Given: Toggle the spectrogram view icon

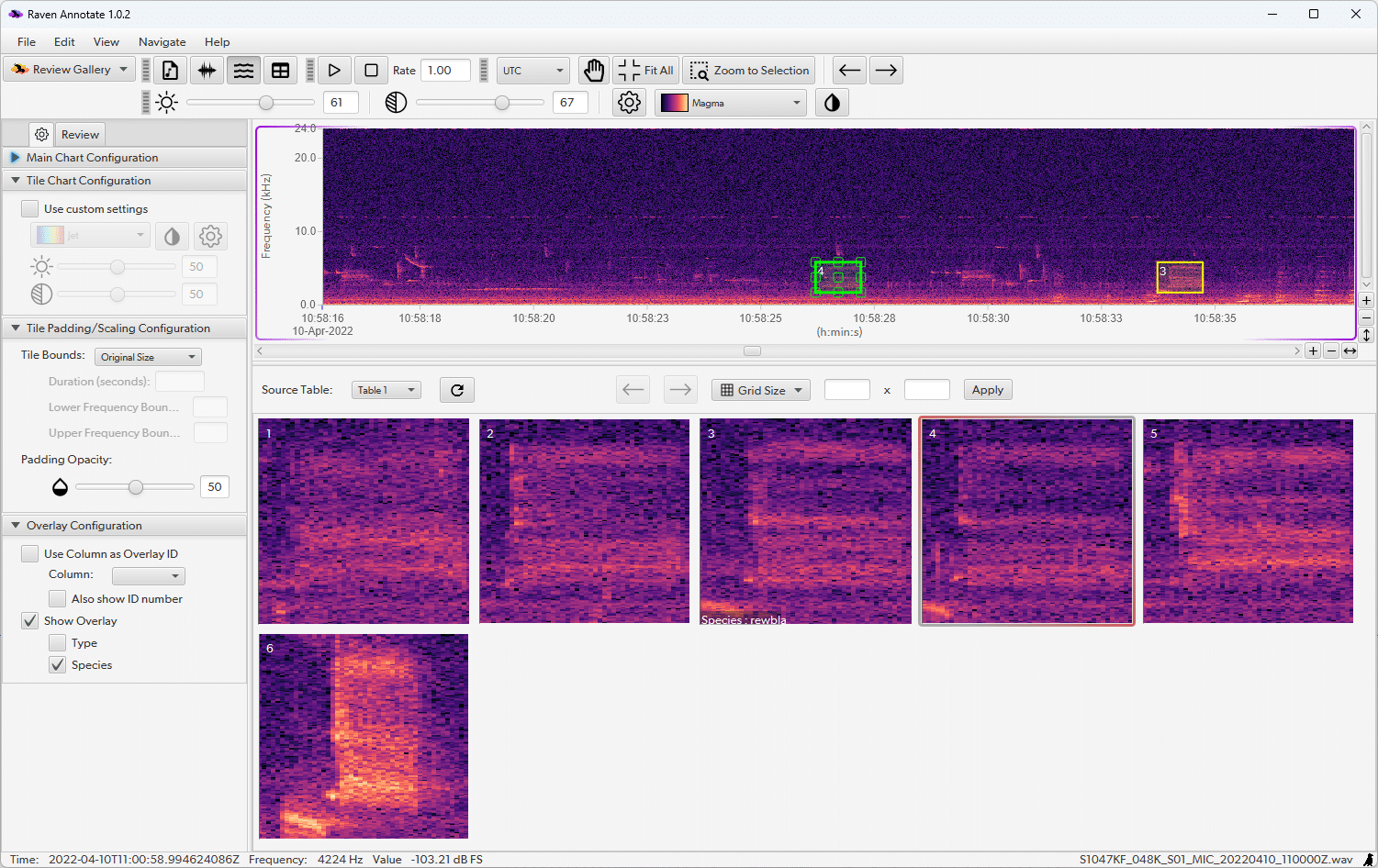Looking at the screenshot, I should point(243,71).
